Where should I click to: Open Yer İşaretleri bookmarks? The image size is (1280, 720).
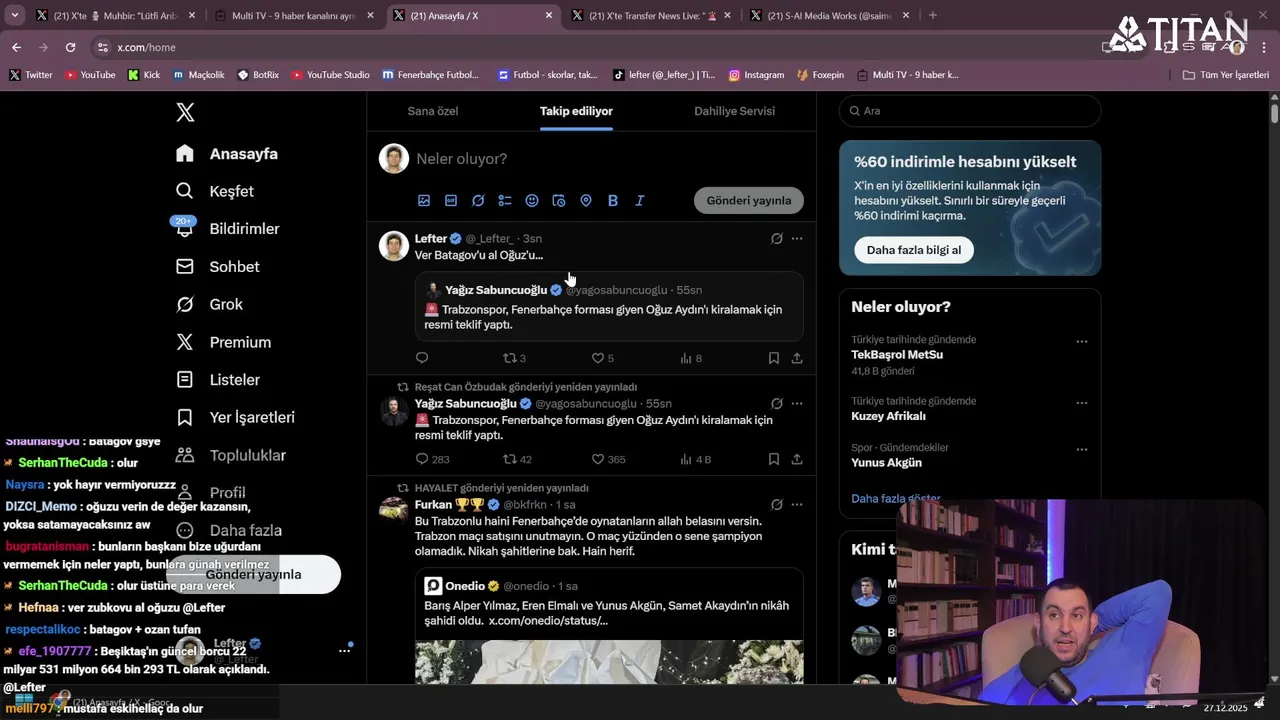point(235,417)
